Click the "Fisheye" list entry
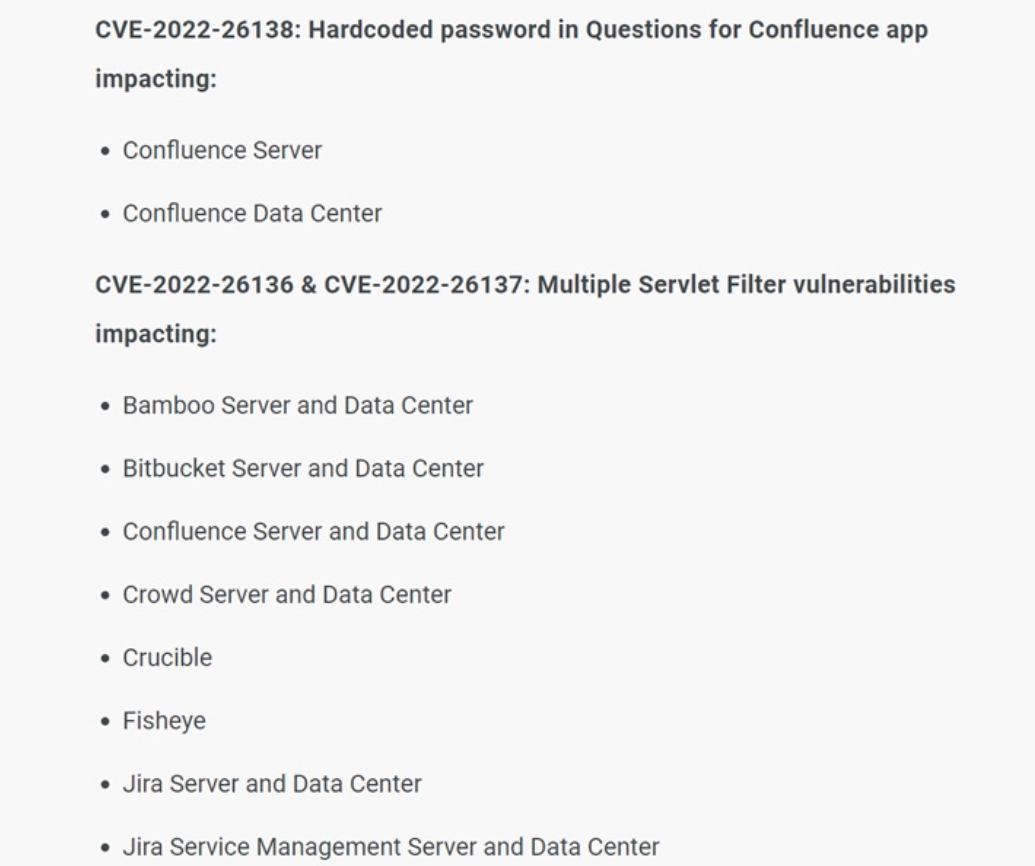This screenshot has width=1035, height=866. (164, 721)
